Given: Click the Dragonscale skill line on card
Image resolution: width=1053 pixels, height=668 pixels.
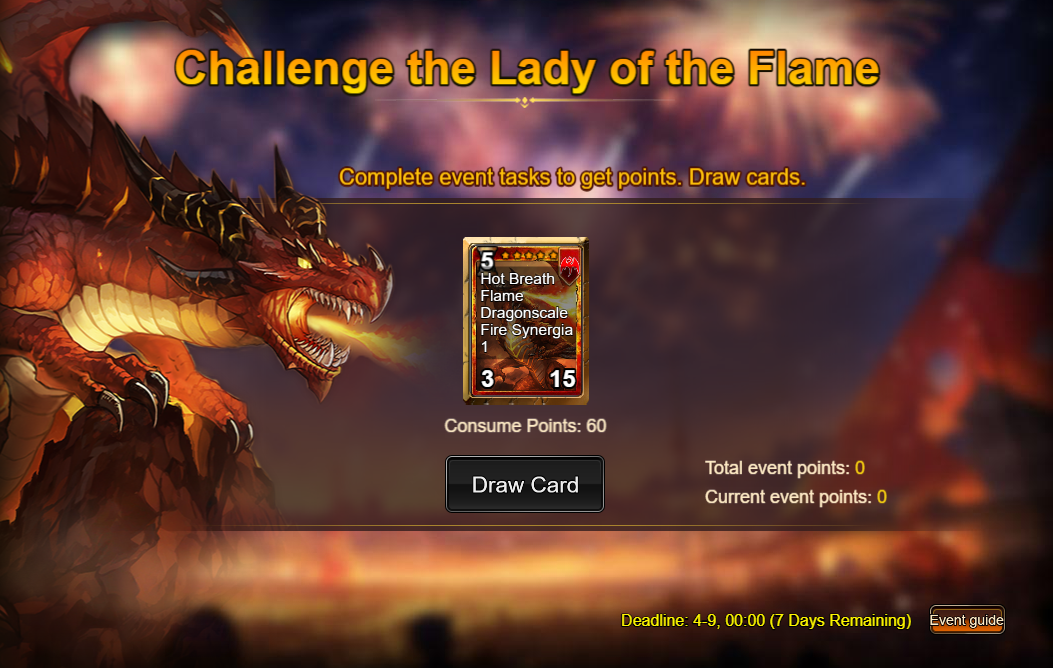Looking at the screenshot, I should [524, 313].
